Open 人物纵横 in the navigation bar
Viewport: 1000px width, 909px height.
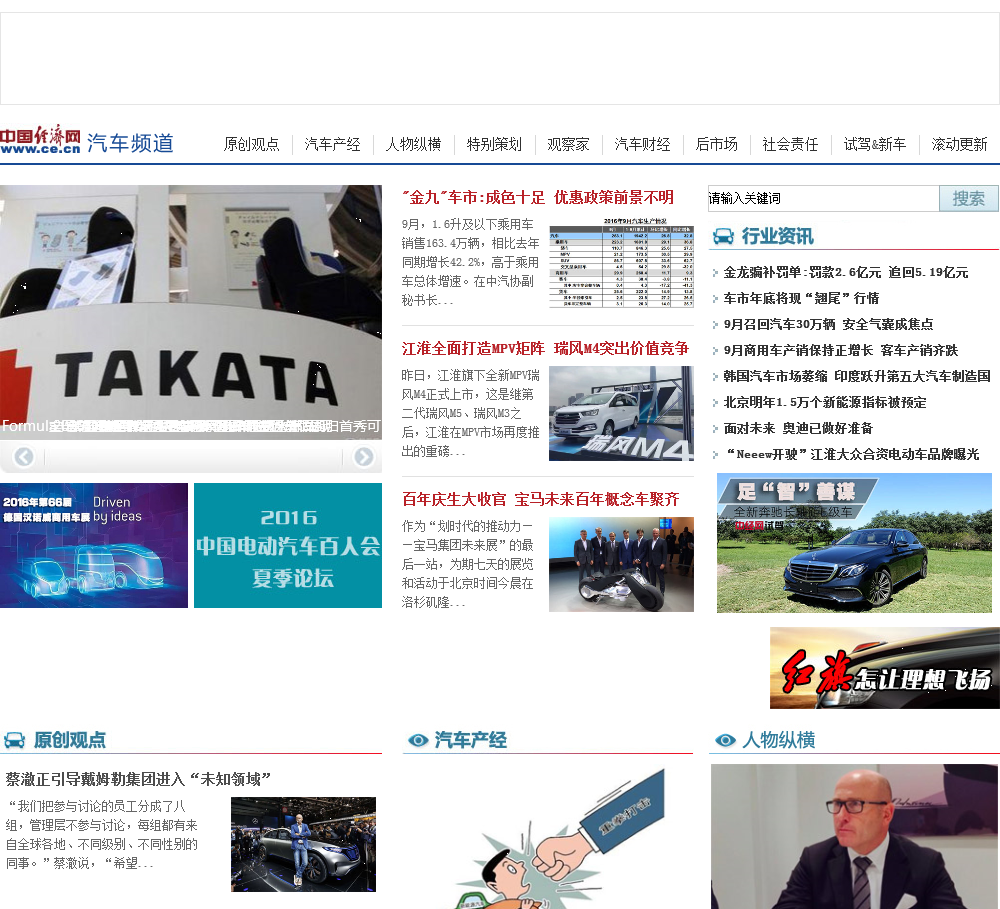tap(413, 144)
